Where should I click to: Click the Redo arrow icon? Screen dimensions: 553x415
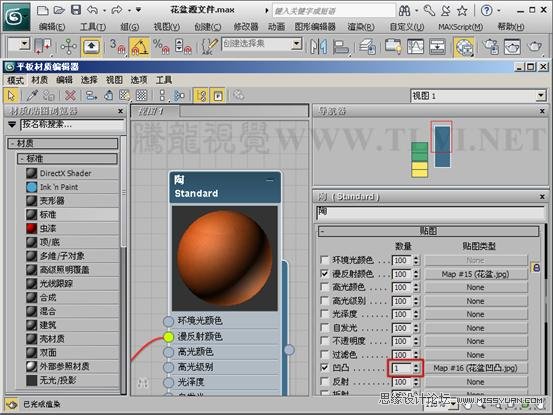tap(116, 10)
